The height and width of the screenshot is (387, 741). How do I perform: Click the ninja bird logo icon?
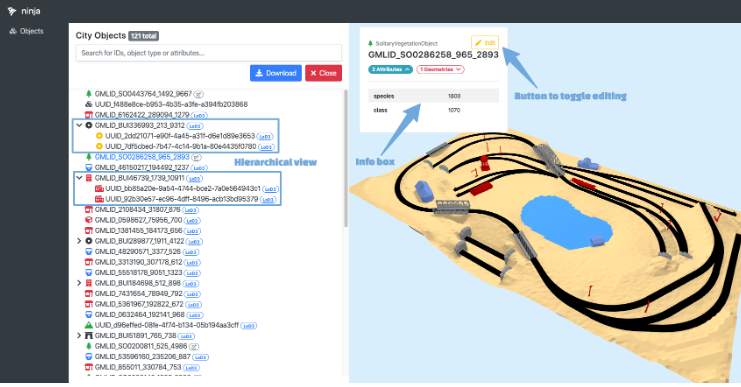pyautogui.click(x=12, y=11)
